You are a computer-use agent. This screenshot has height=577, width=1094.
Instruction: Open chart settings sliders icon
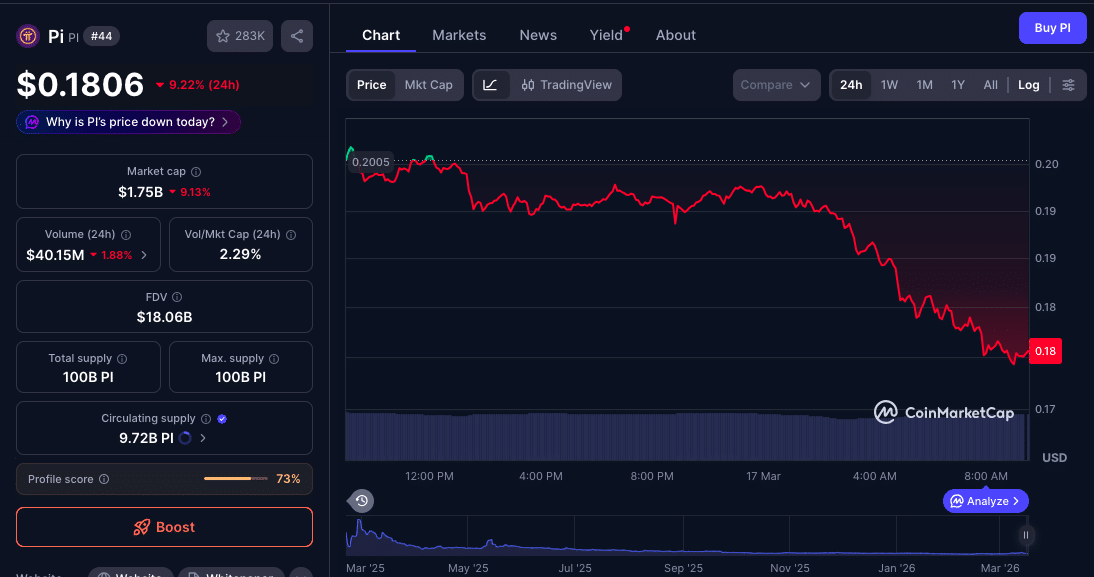(1068, 85)
